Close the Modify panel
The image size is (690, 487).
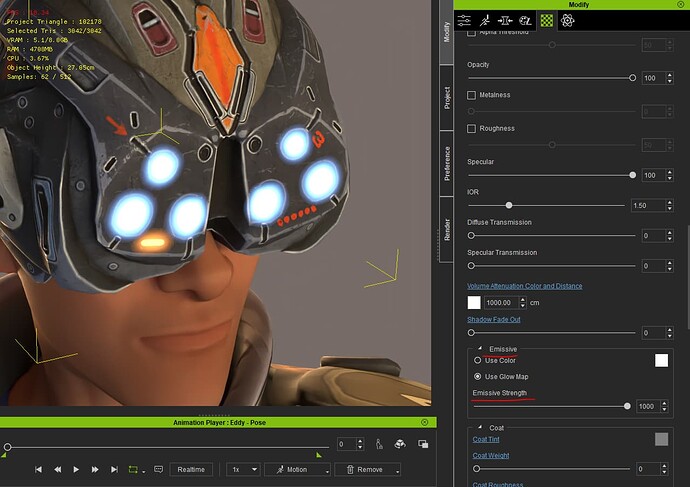click(x=680, y=4)
